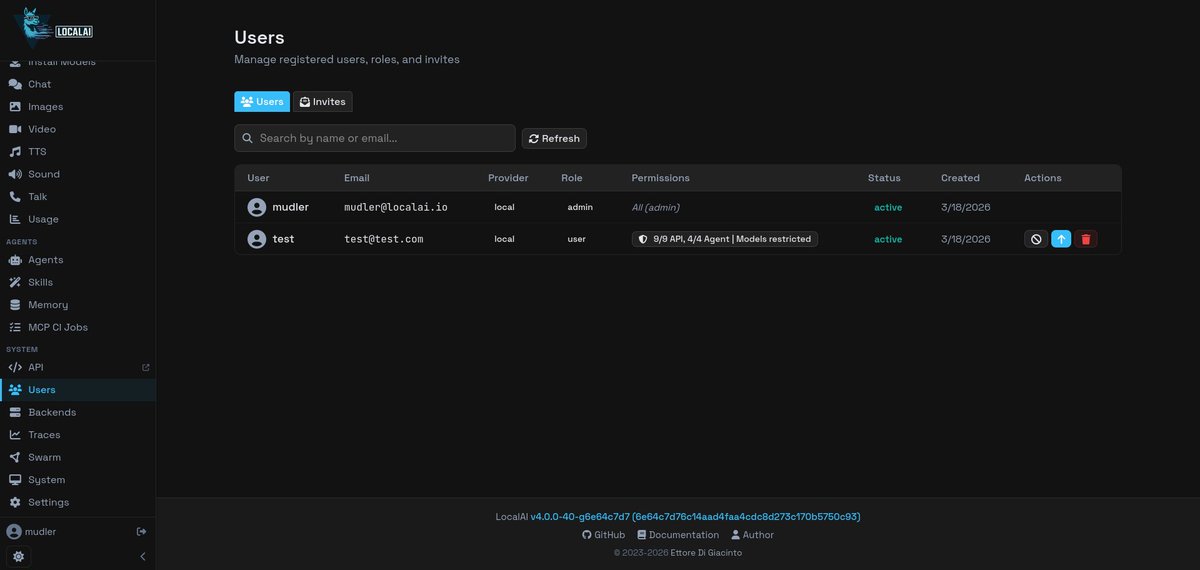This screenshot has width=1200, height=570.
Task: Click the Refresh button
Action: [554, 139]
